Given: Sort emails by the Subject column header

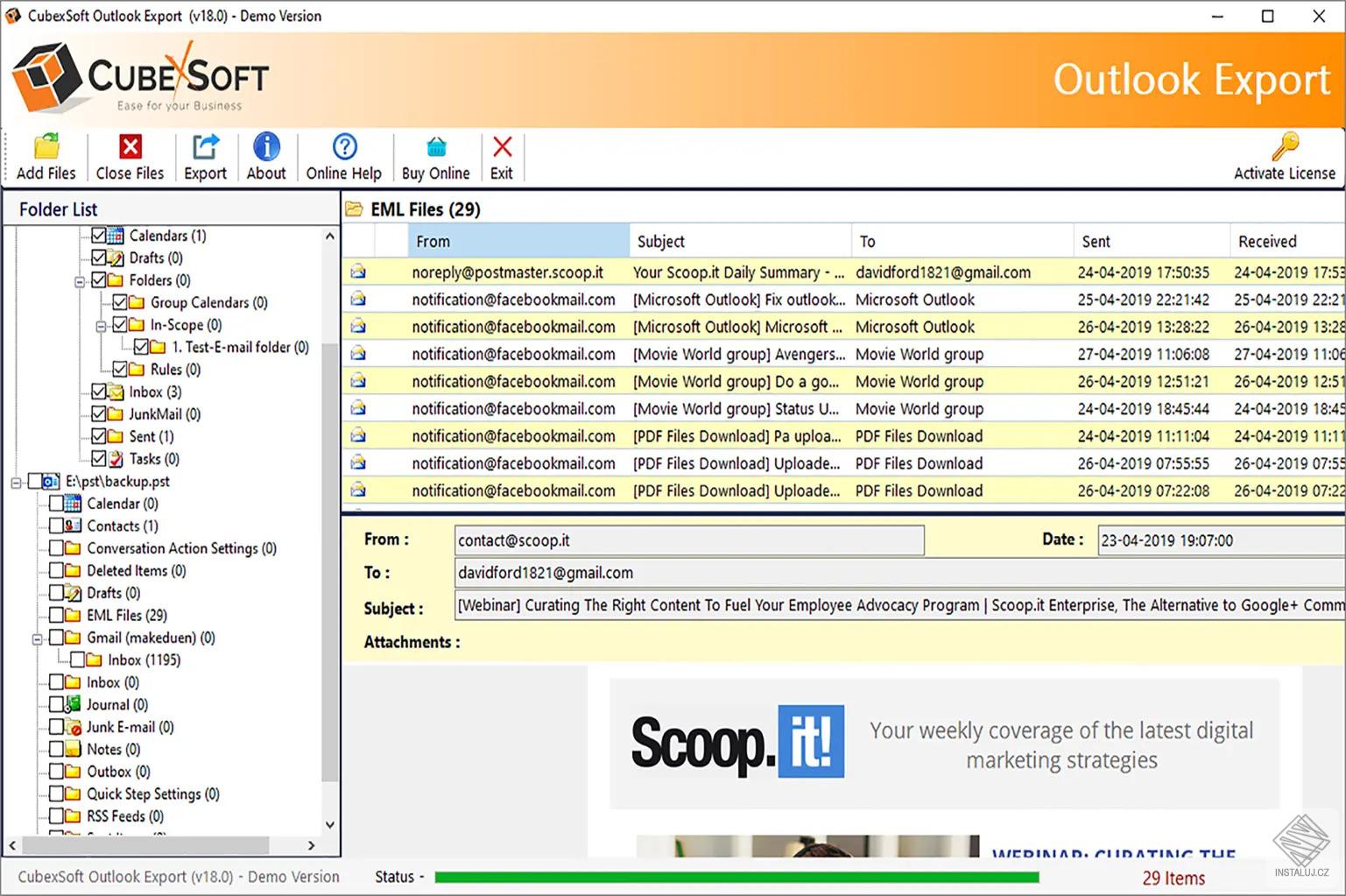Looking at the screenshot, I should [x=741, y=242].
